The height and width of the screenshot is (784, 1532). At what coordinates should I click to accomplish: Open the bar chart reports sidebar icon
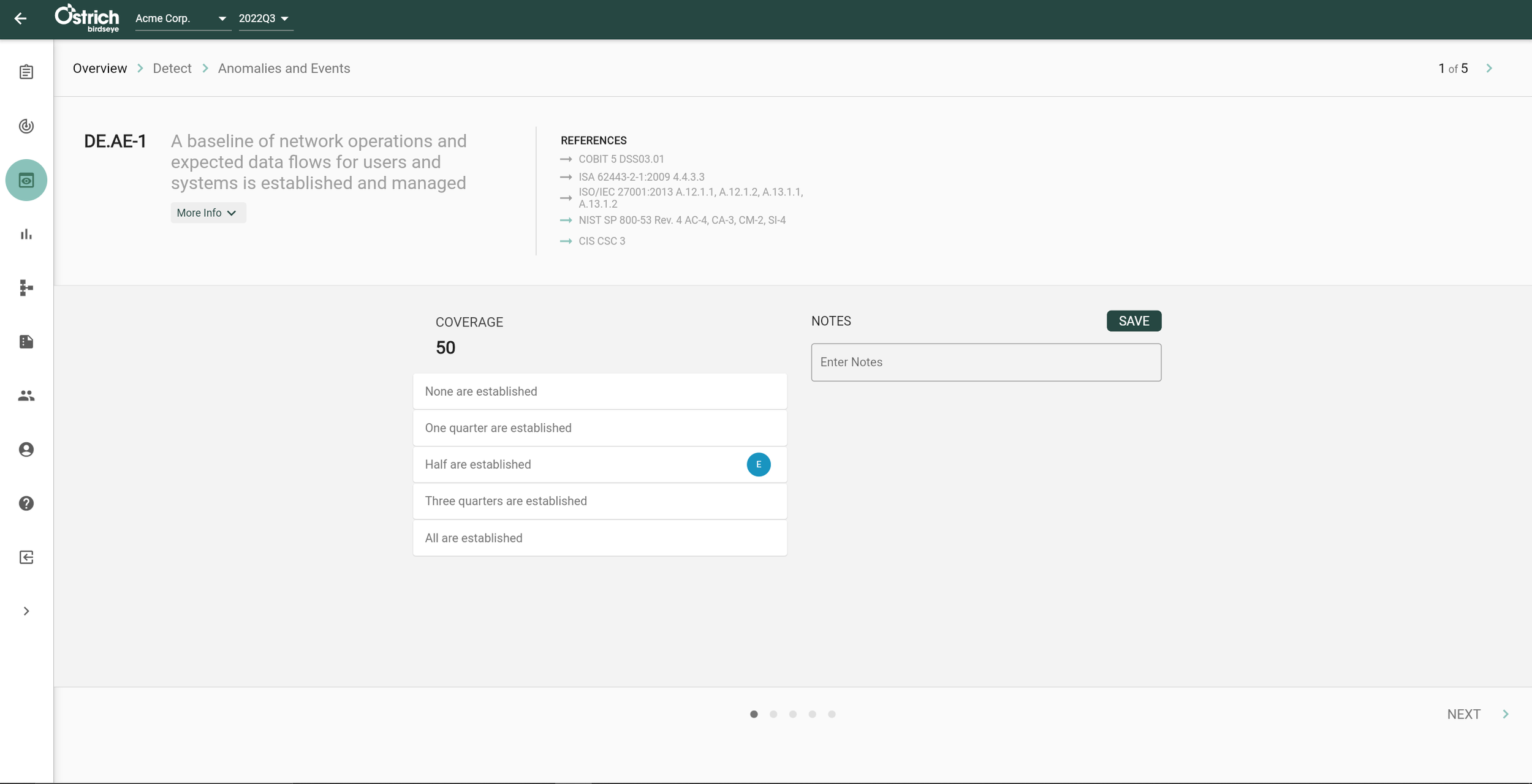click(26, 234)
